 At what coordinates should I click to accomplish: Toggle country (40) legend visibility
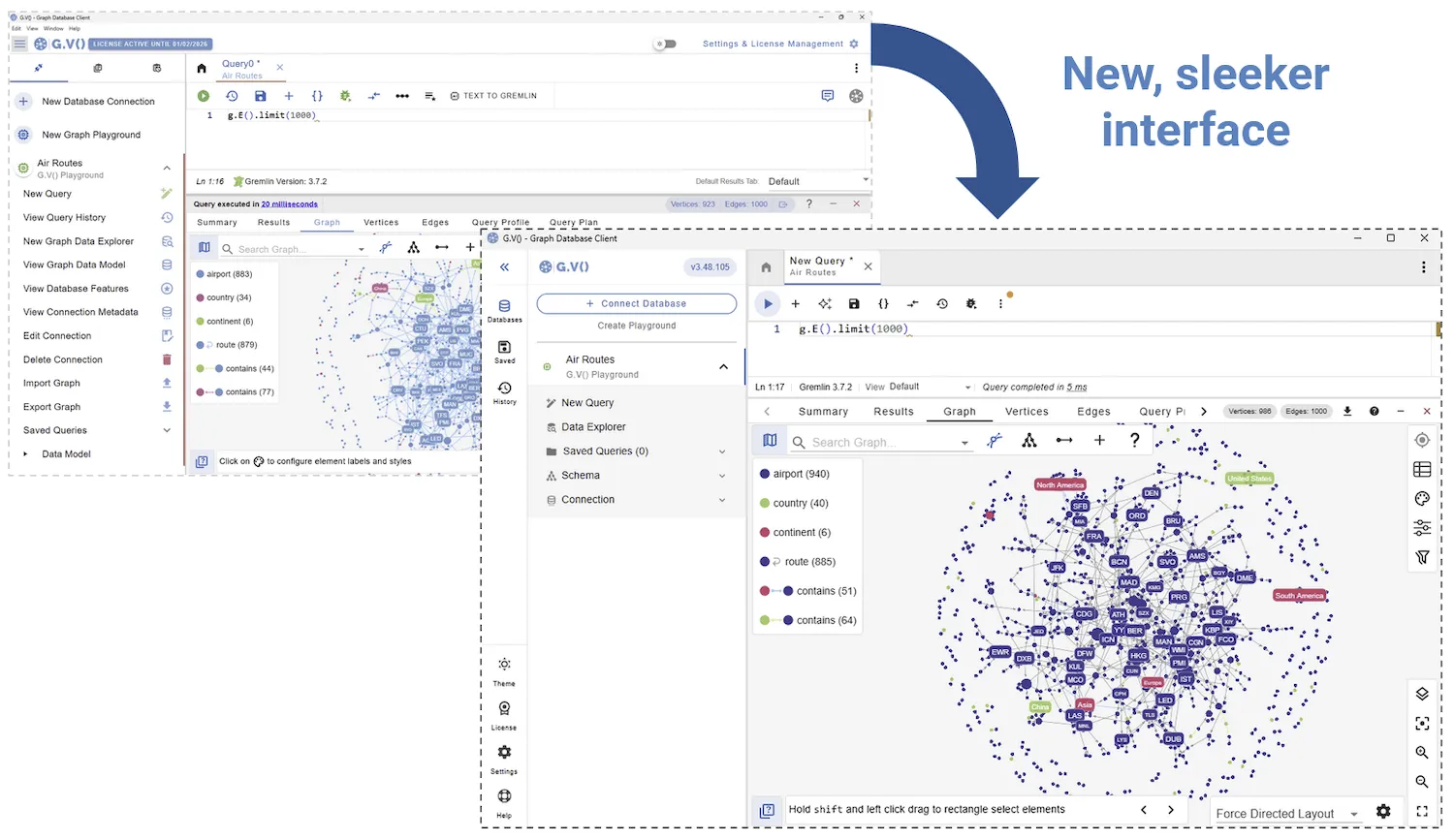tap(794, 503)
